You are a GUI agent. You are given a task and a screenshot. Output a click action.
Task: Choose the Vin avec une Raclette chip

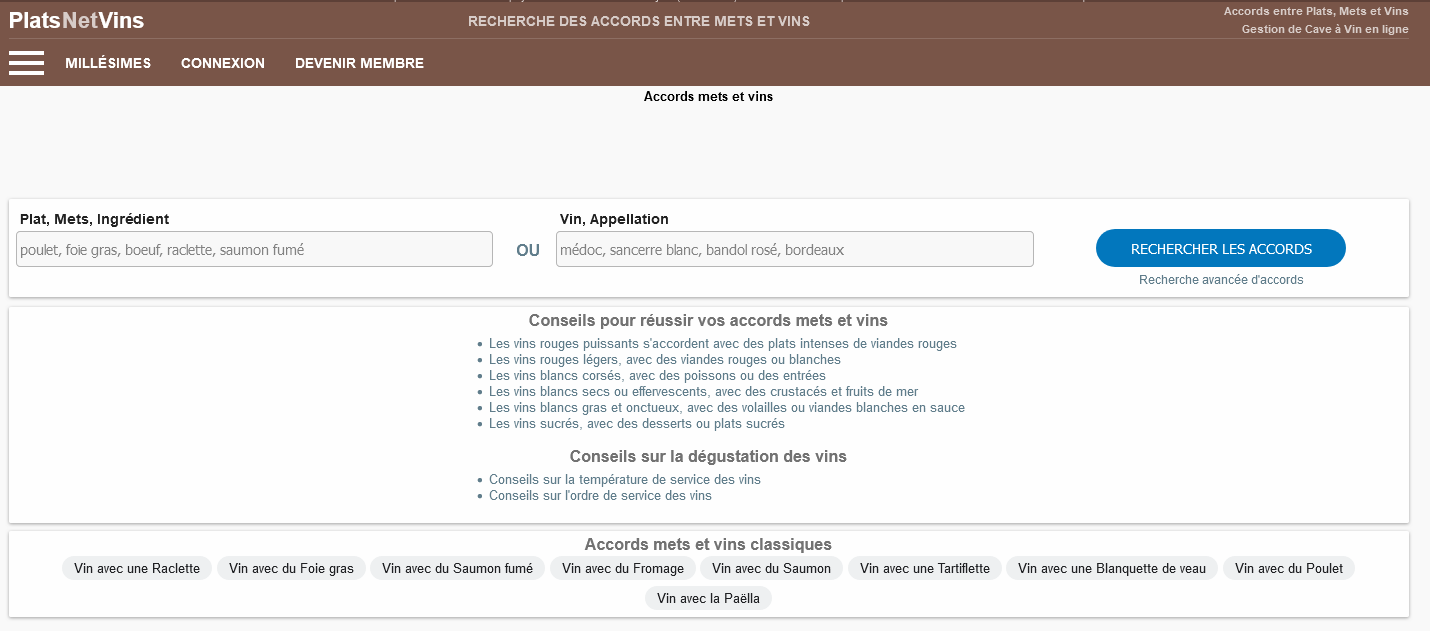click(137, 568)
